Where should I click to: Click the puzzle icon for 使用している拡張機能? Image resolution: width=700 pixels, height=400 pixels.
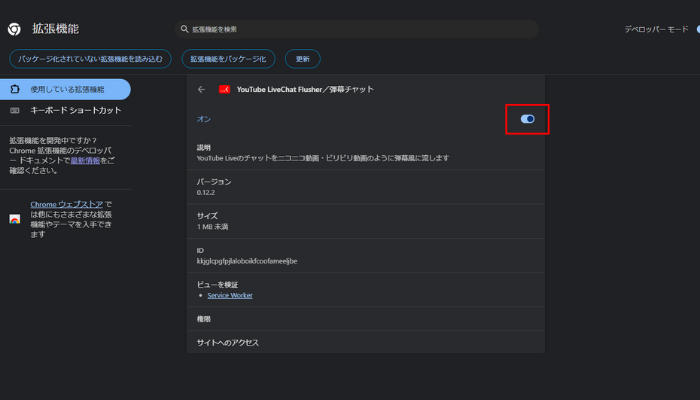(x=15, y=89)
